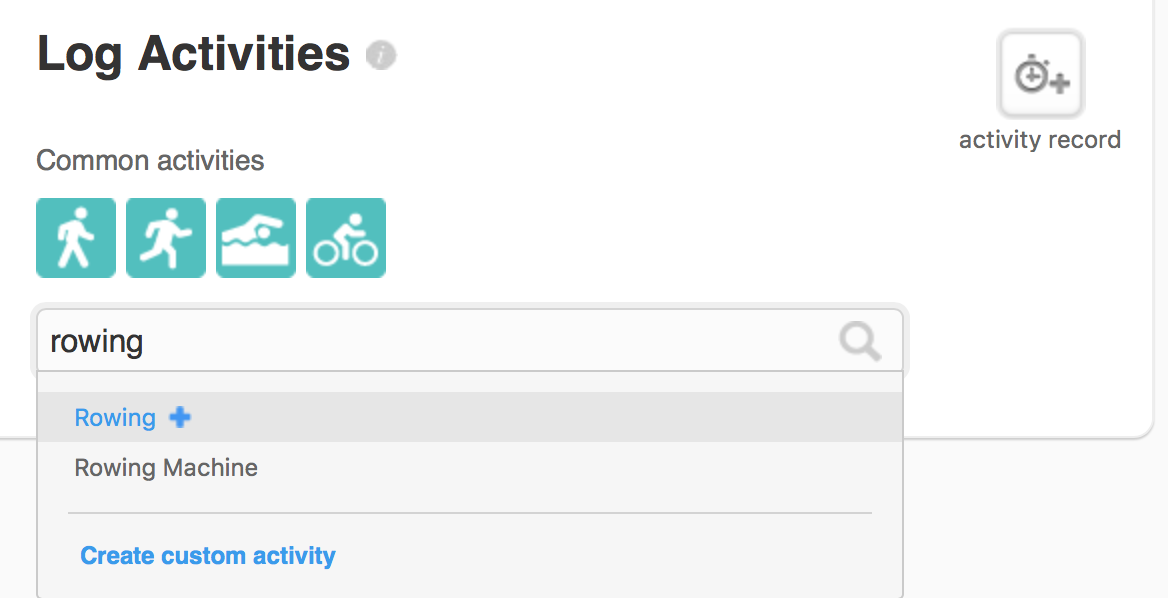Click the magnifying glass search icon
Image resolution: width=1168 pixels, height=598 pixels.
[860, 342]
